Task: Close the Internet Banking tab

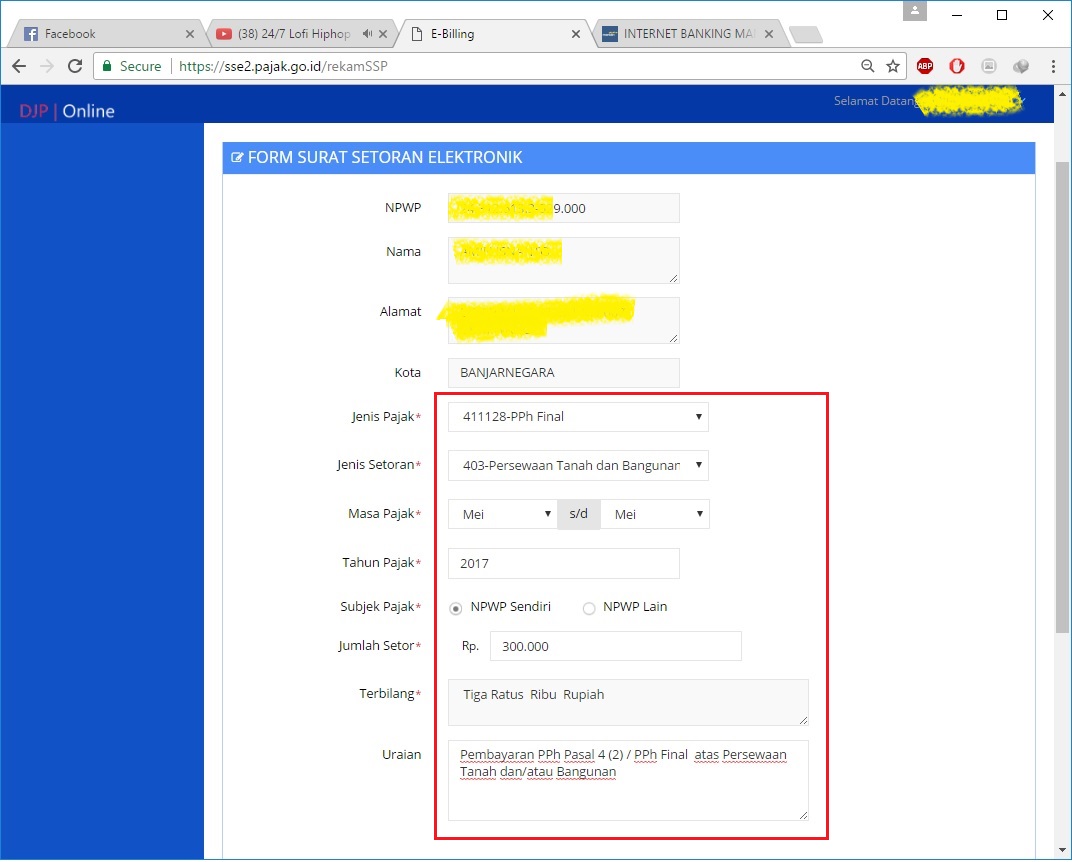Action: [x=768, y=33]
